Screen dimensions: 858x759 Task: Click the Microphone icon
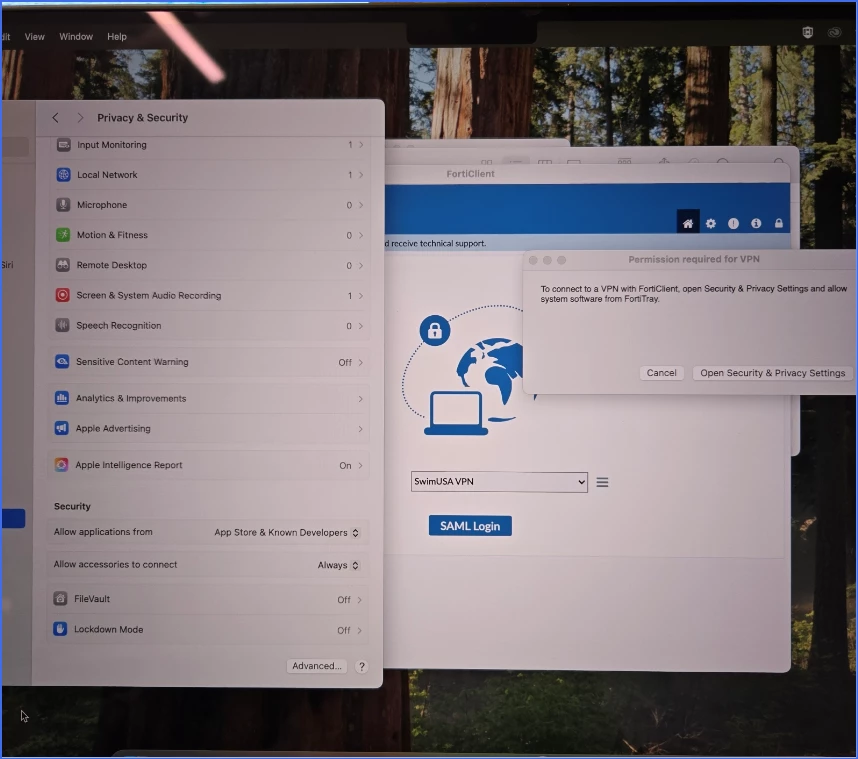[63, 205]
